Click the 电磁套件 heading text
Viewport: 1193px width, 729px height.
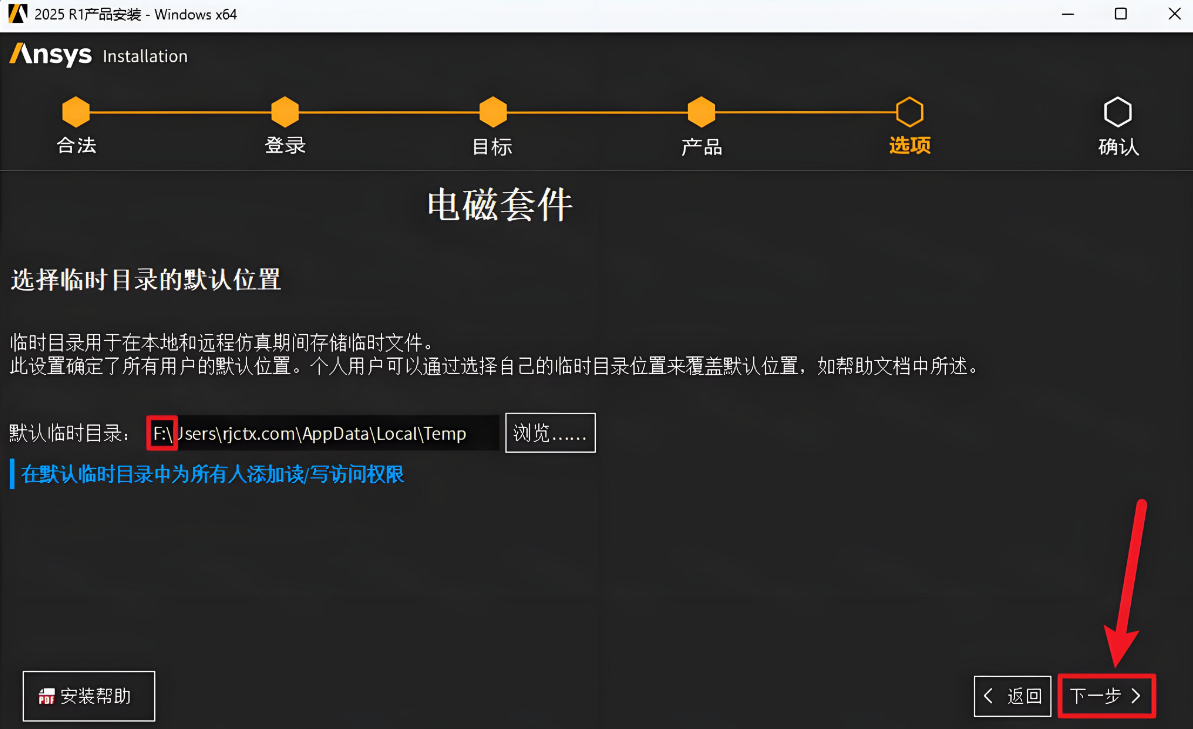point(499,205)
